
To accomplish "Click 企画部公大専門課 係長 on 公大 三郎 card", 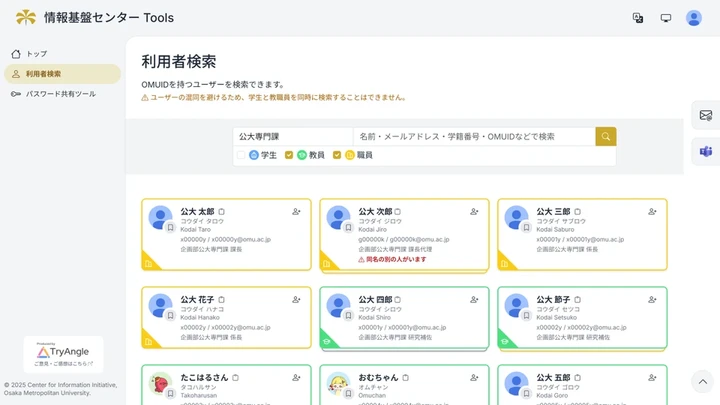I will pos(567,249).
